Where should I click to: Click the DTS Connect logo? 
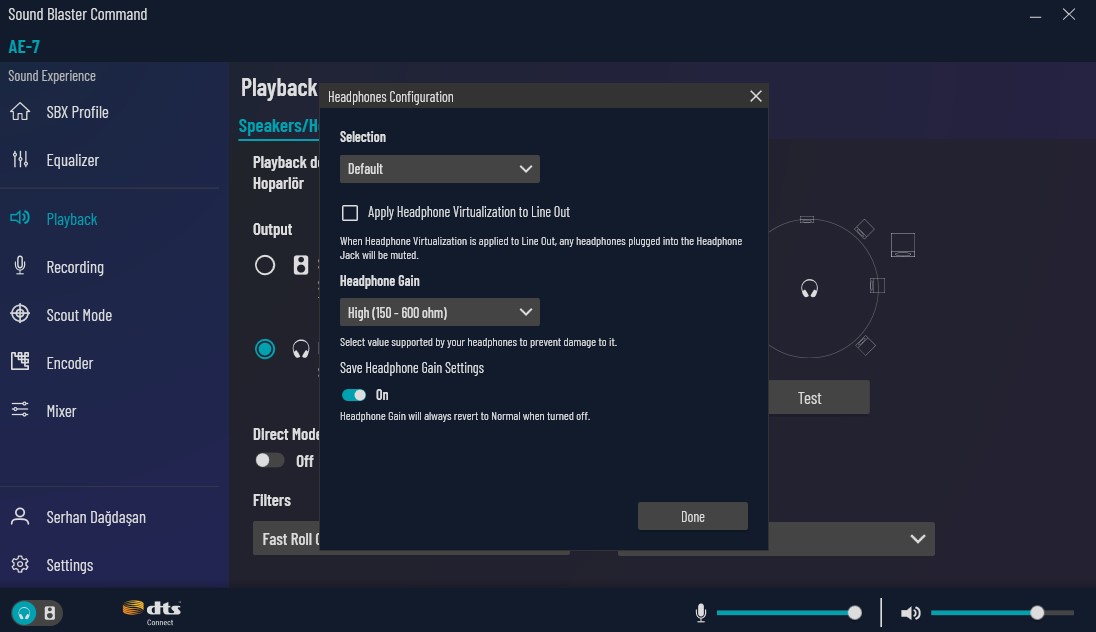pos(152,612)
